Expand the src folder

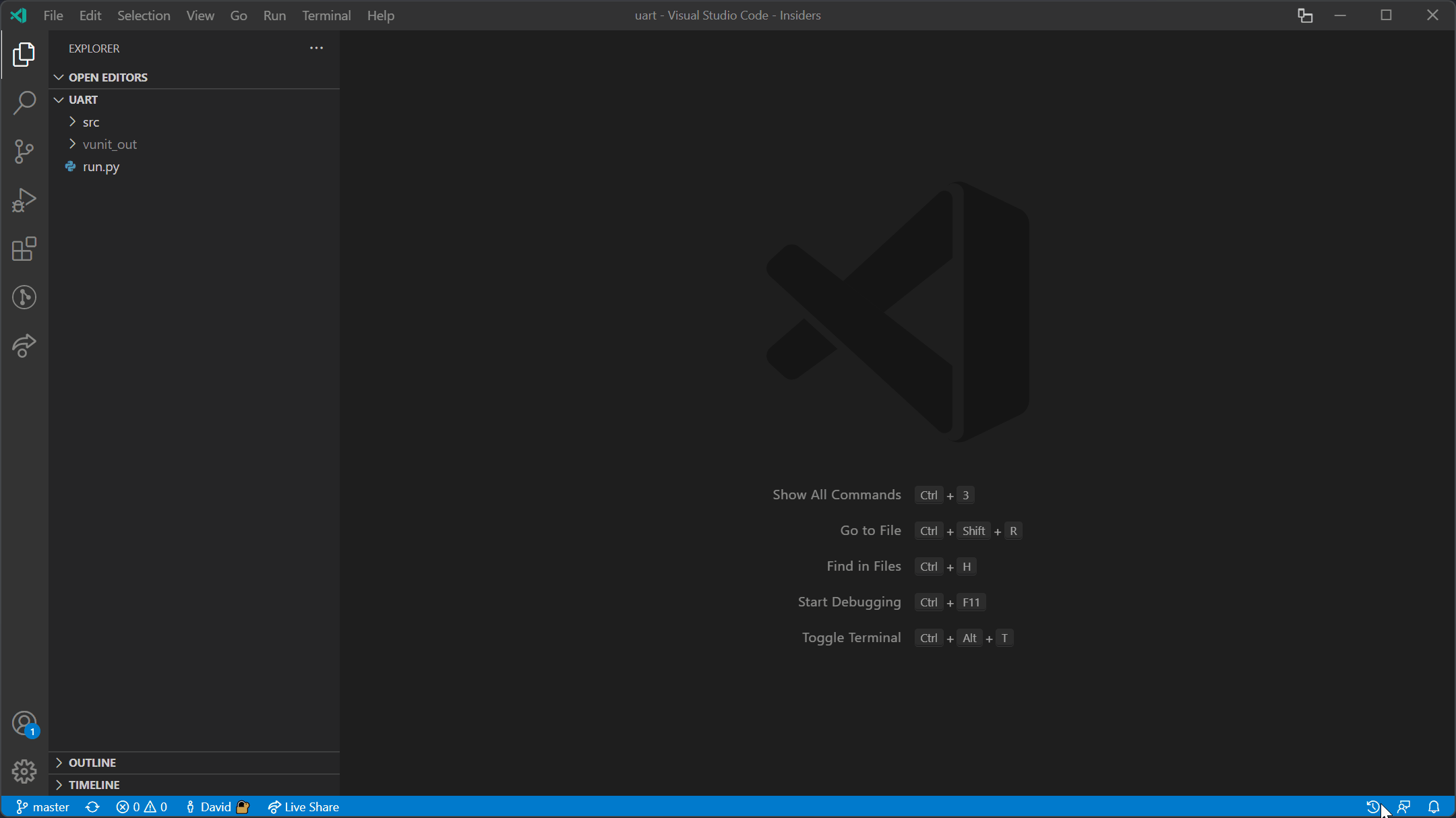click(x=194, y=122)
